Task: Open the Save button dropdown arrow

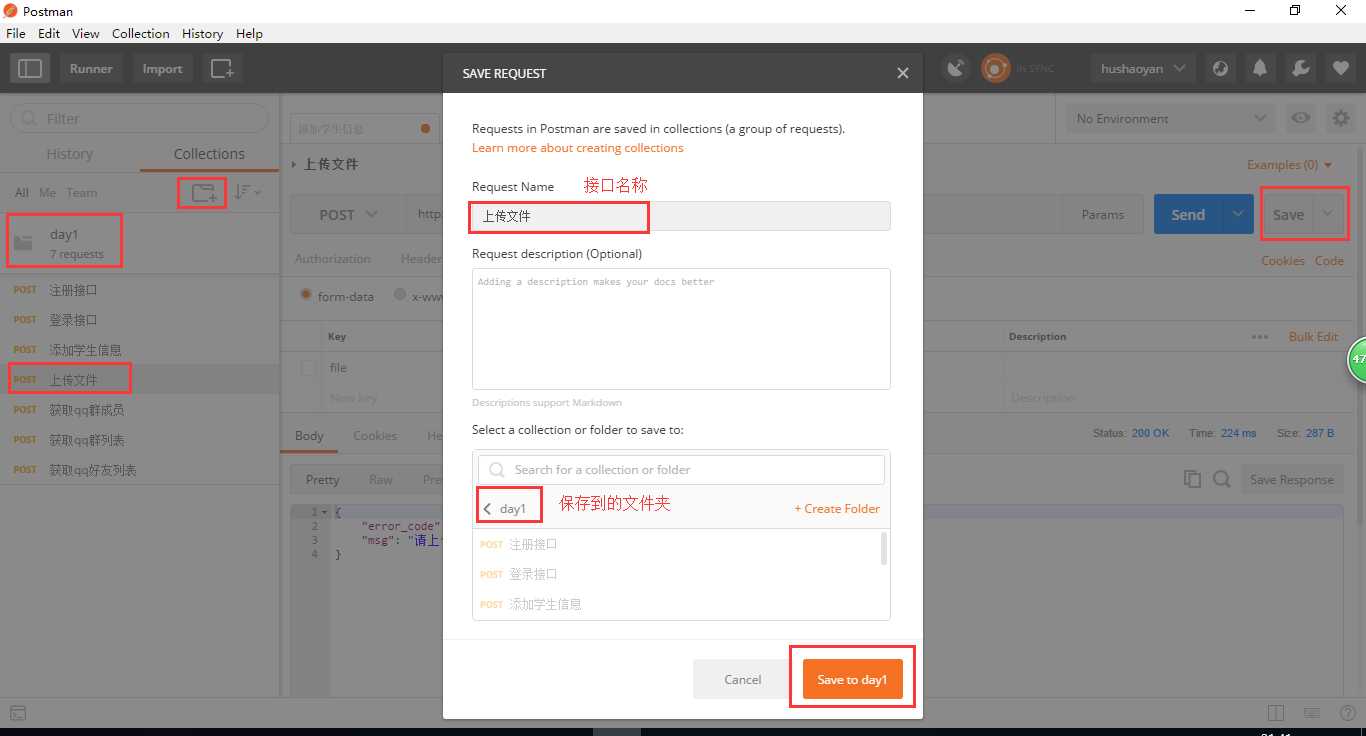Action: click(x=1328, y=214)
